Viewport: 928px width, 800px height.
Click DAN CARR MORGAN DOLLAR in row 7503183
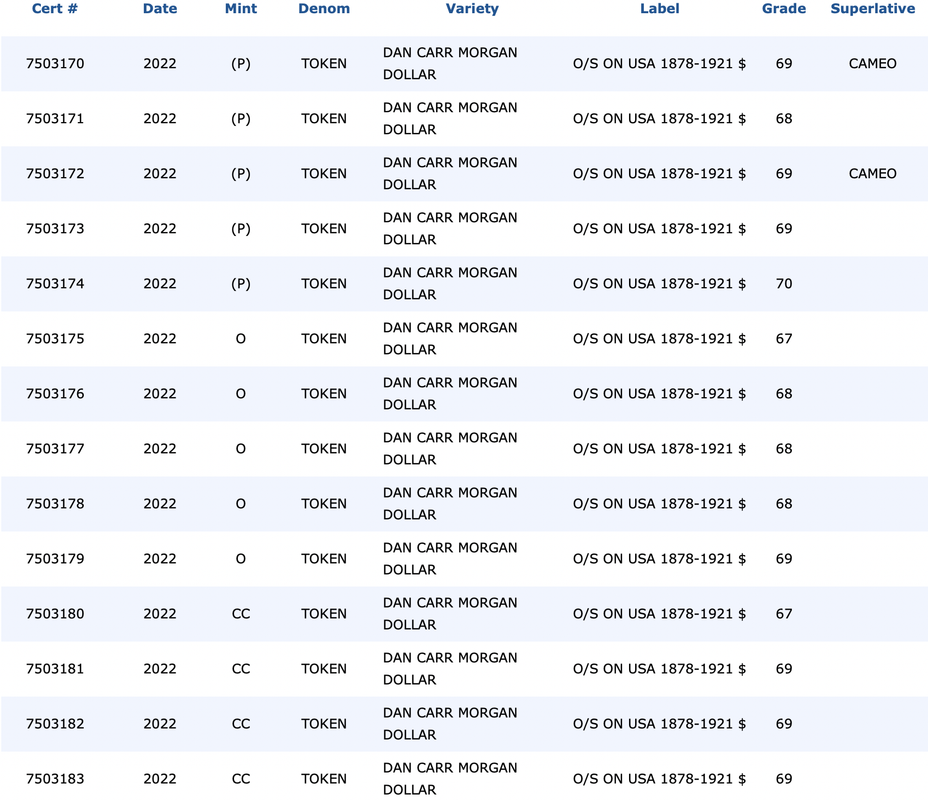click(450, 779)
